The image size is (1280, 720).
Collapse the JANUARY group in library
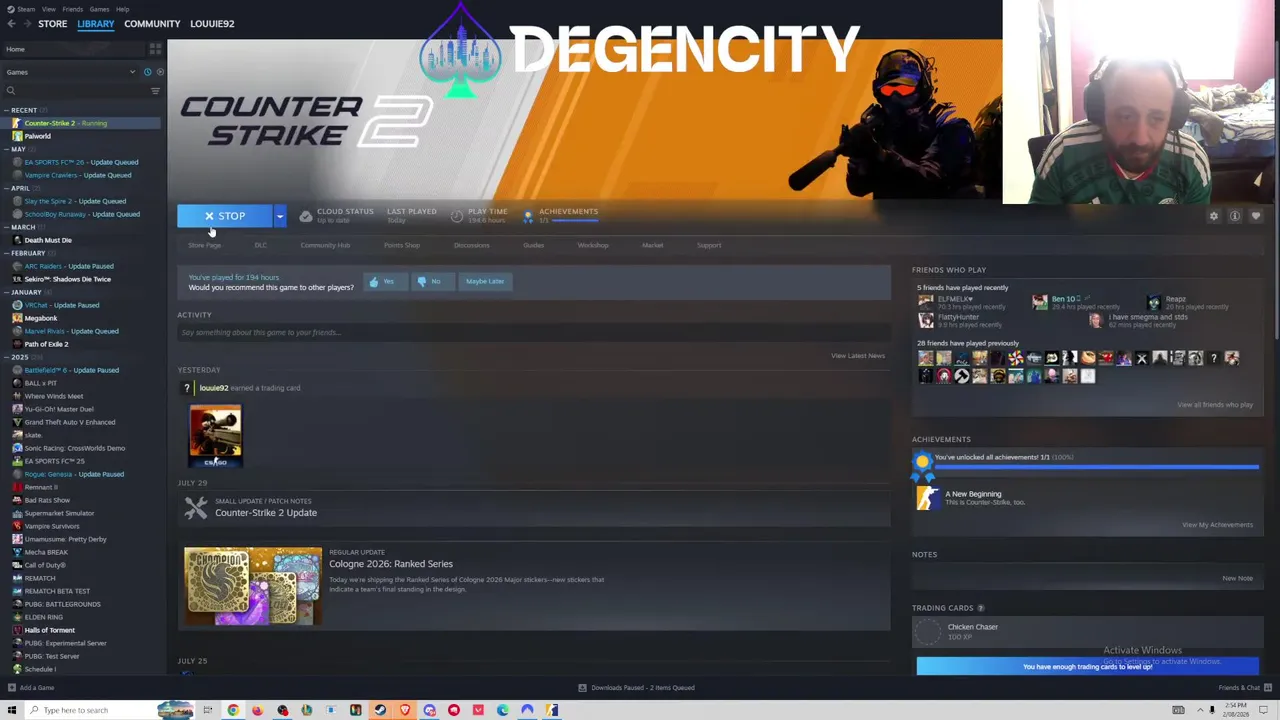(x=7, y=292)
